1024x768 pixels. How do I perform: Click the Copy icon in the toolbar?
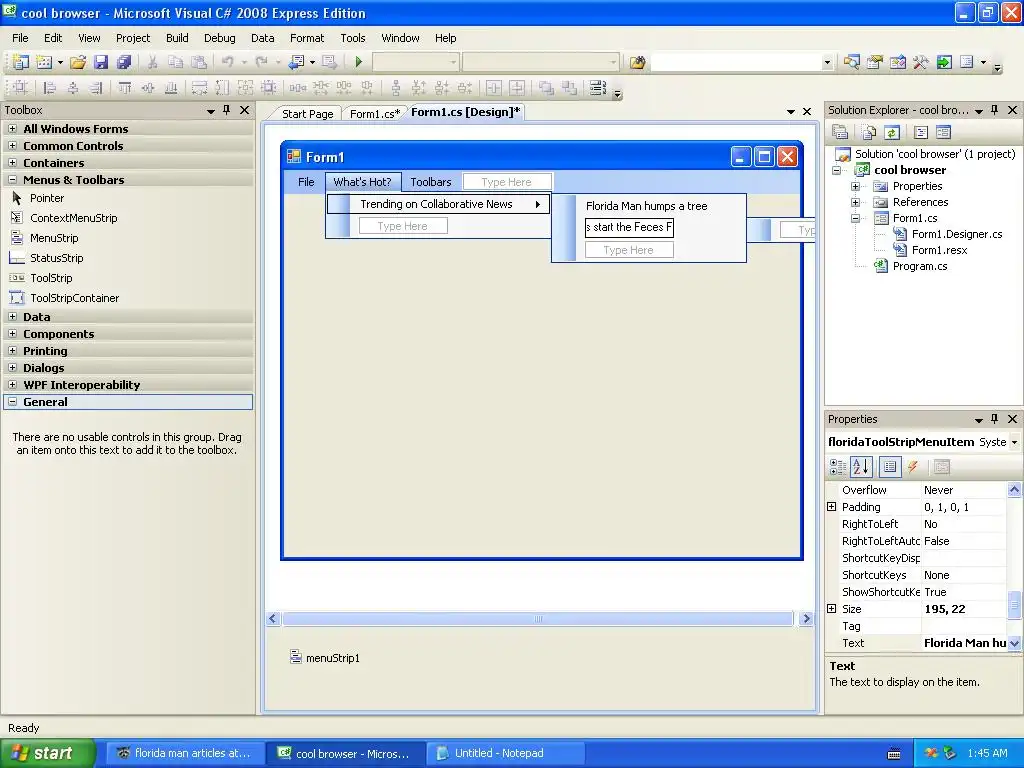(x=175, y=62)
